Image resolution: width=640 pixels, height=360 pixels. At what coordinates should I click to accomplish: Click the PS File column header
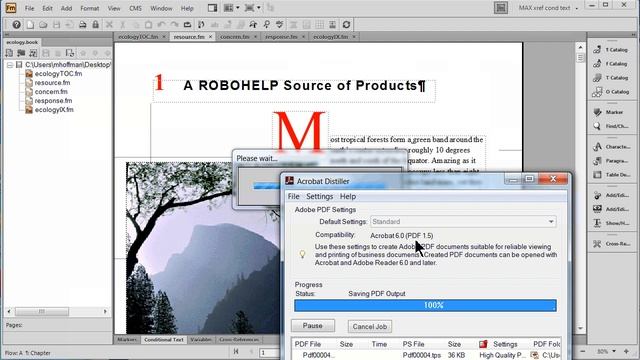point(413,344)
